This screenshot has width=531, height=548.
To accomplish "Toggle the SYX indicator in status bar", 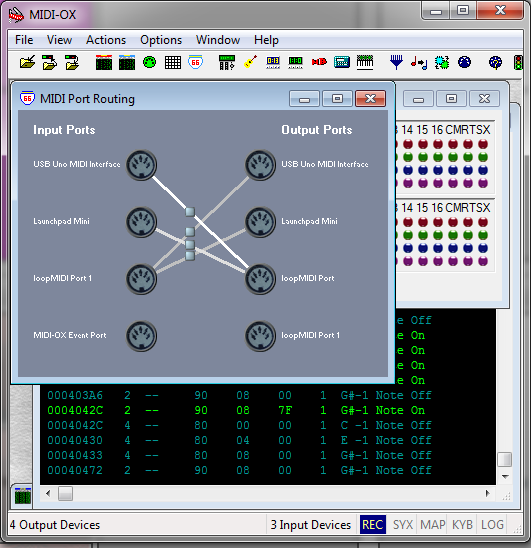I will (403, 525).
